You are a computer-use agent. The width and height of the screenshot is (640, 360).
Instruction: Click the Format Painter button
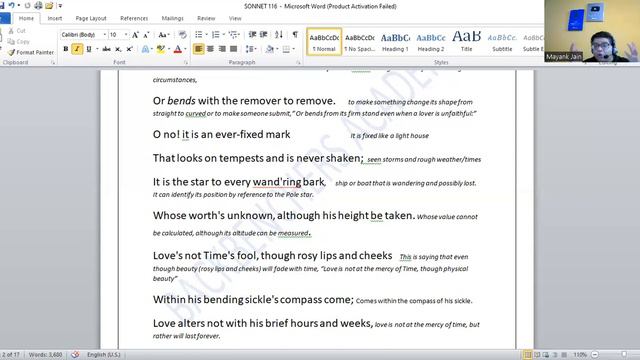(31, 52)
